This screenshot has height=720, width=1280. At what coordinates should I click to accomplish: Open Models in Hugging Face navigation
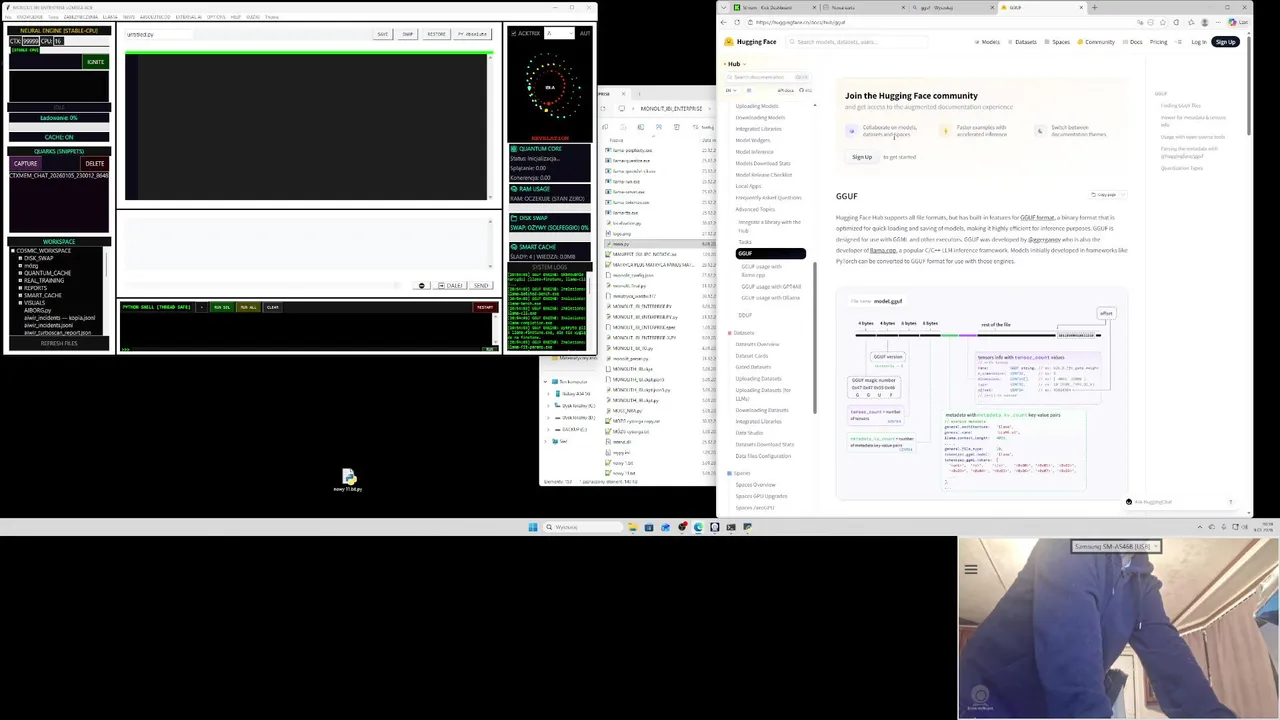coord(987,42)
